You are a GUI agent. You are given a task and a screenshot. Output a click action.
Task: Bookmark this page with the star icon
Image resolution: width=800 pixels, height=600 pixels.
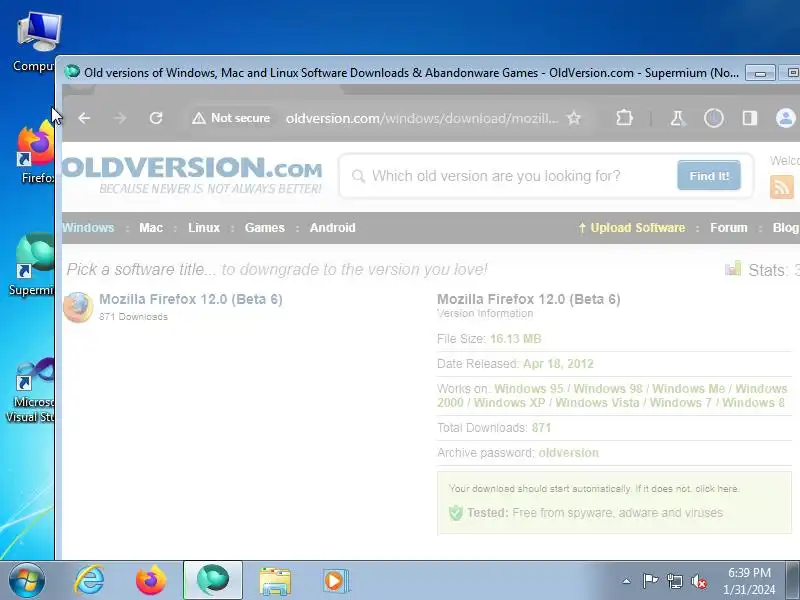[574, 118]
